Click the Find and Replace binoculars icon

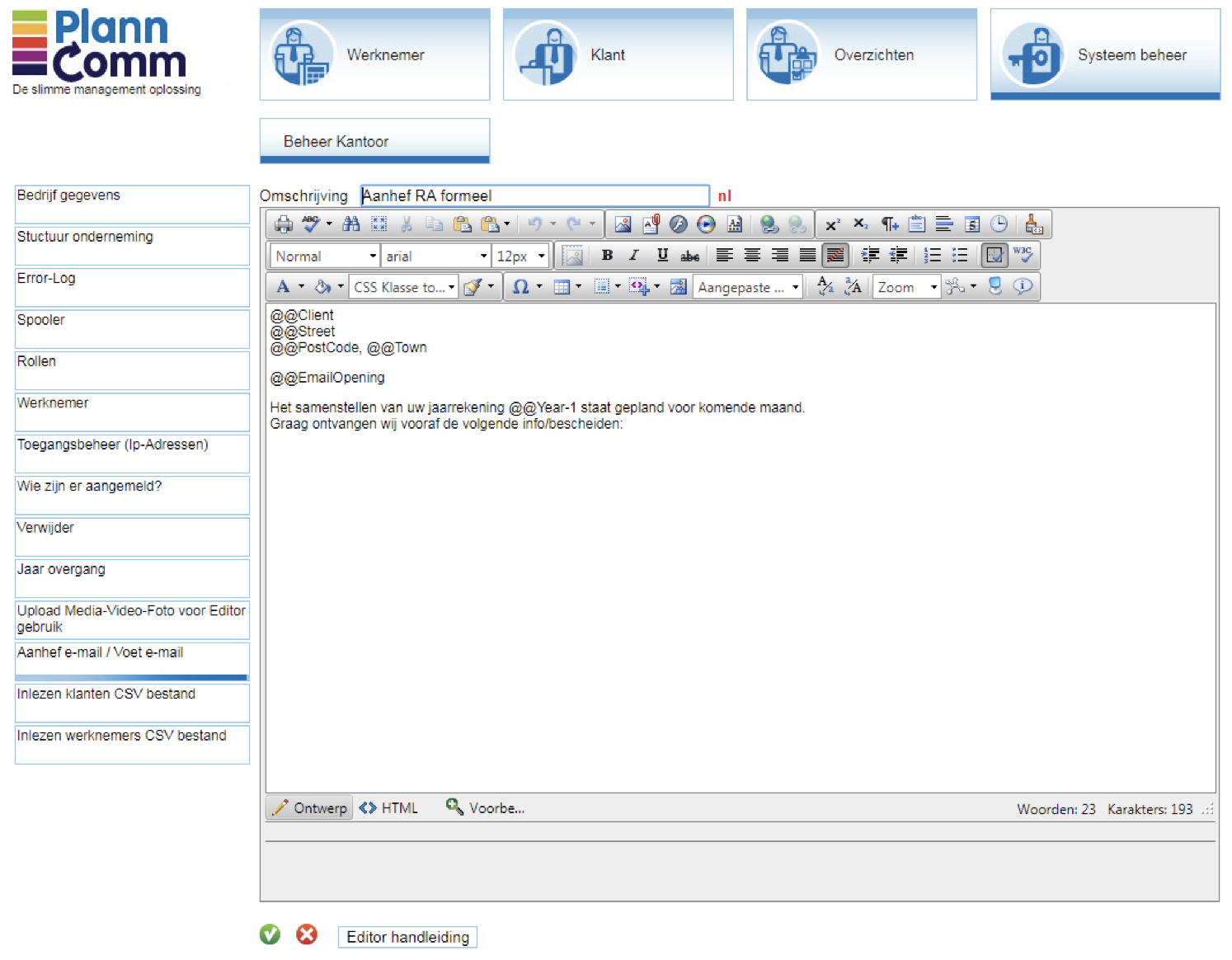351,224
